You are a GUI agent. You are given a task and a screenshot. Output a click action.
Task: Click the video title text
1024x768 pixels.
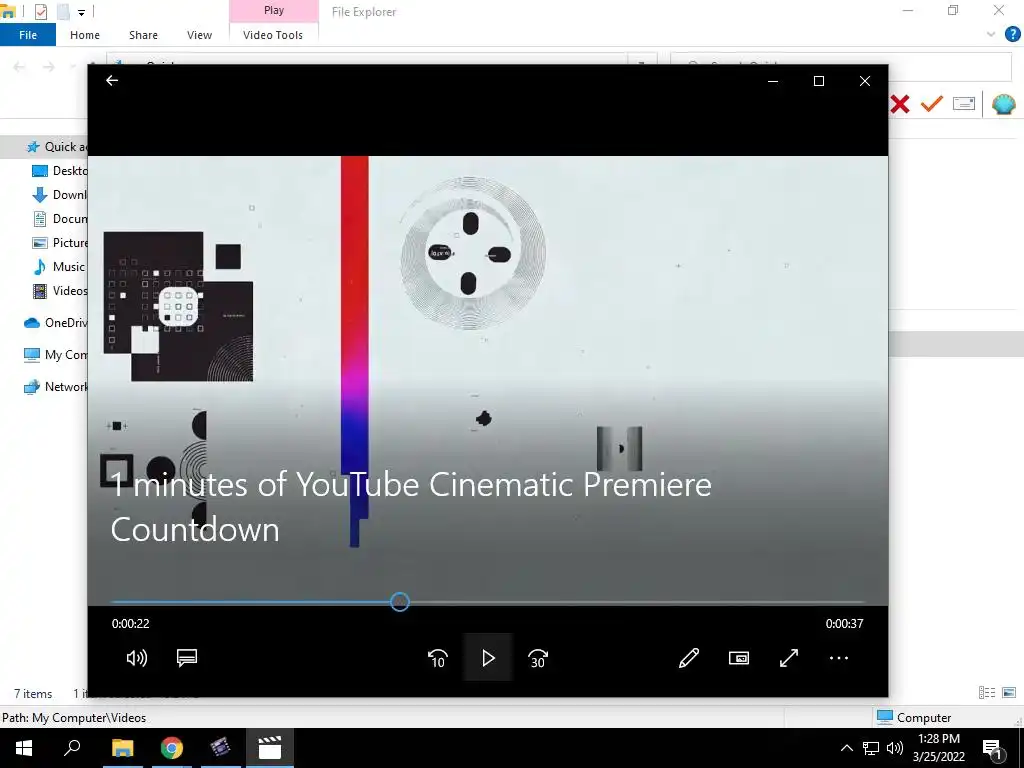coord(411,507)
